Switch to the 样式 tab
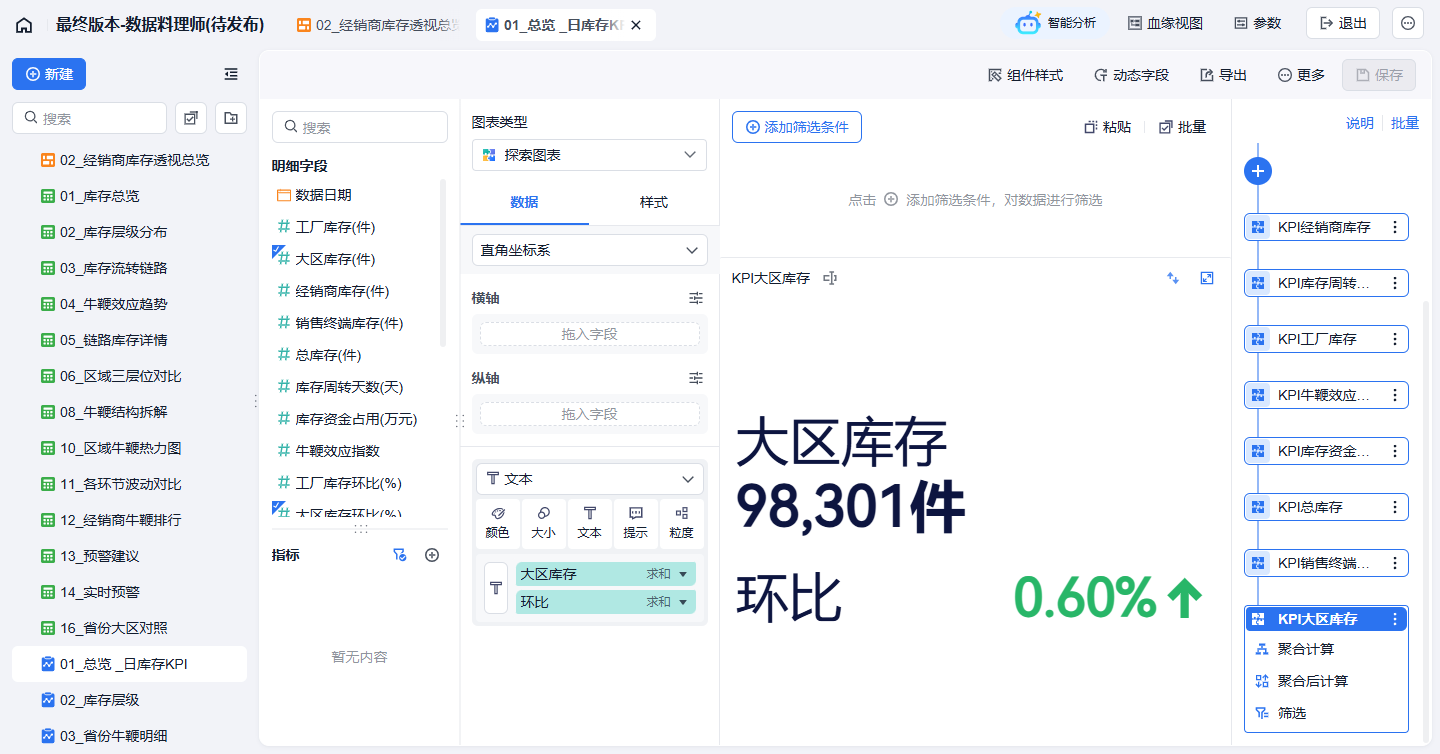1440x754 pixels. [x=654, y=202]
